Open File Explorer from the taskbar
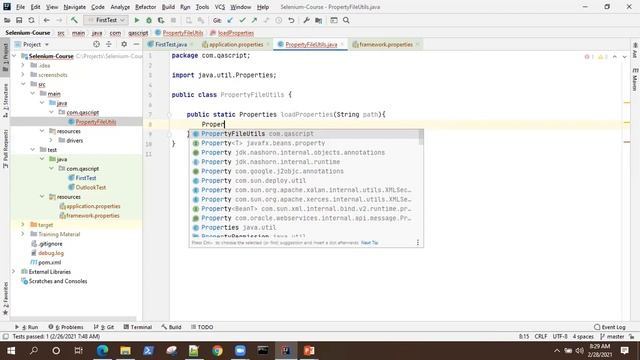The image size is (640, 360). point(125,351)
